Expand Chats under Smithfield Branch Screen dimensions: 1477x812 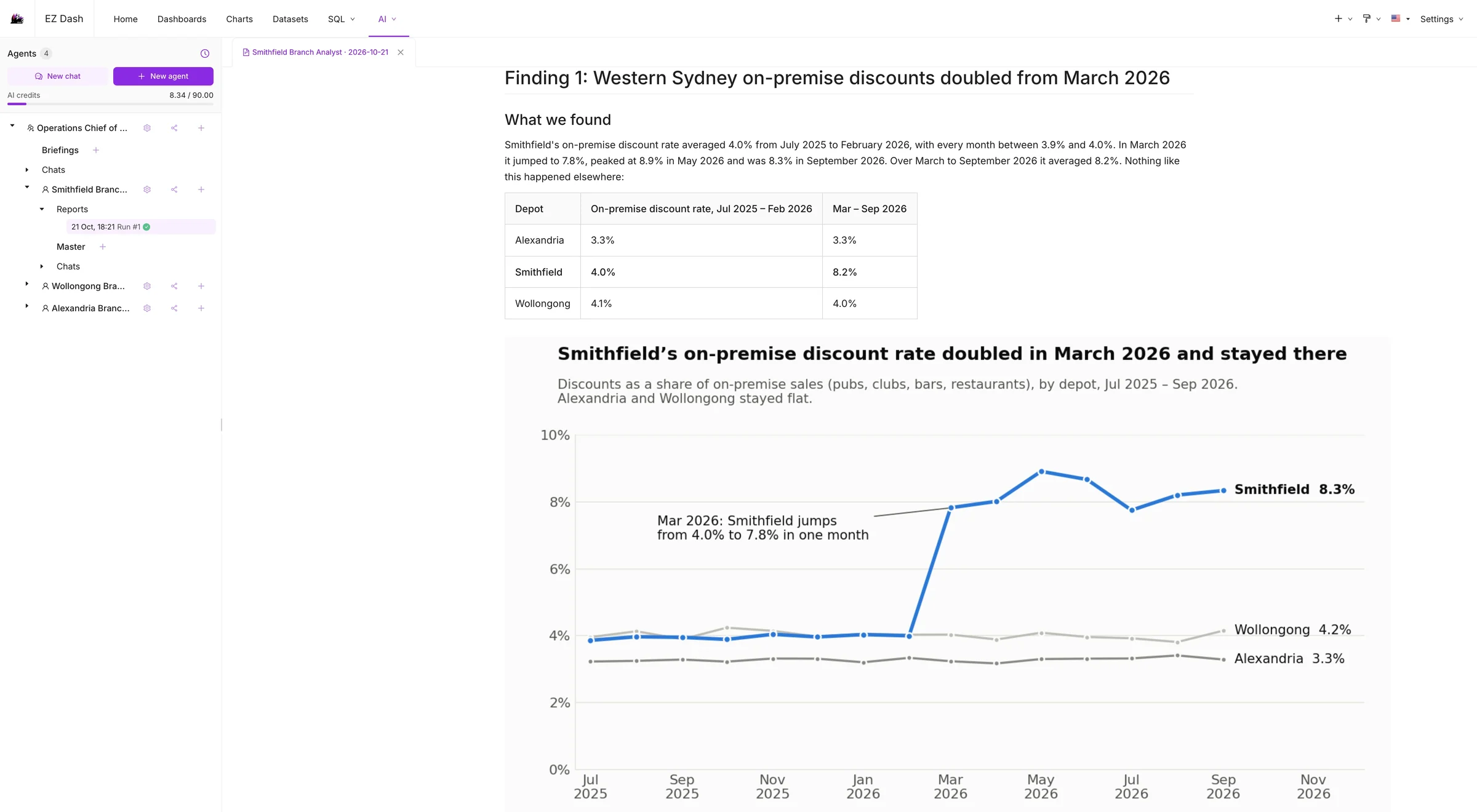[42, 266]
